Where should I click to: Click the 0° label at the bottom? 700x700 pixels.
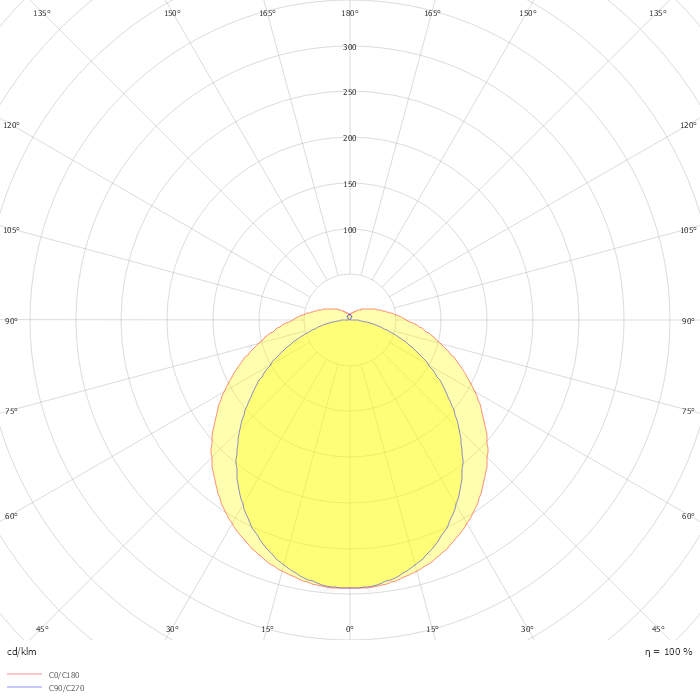[350, 629]
